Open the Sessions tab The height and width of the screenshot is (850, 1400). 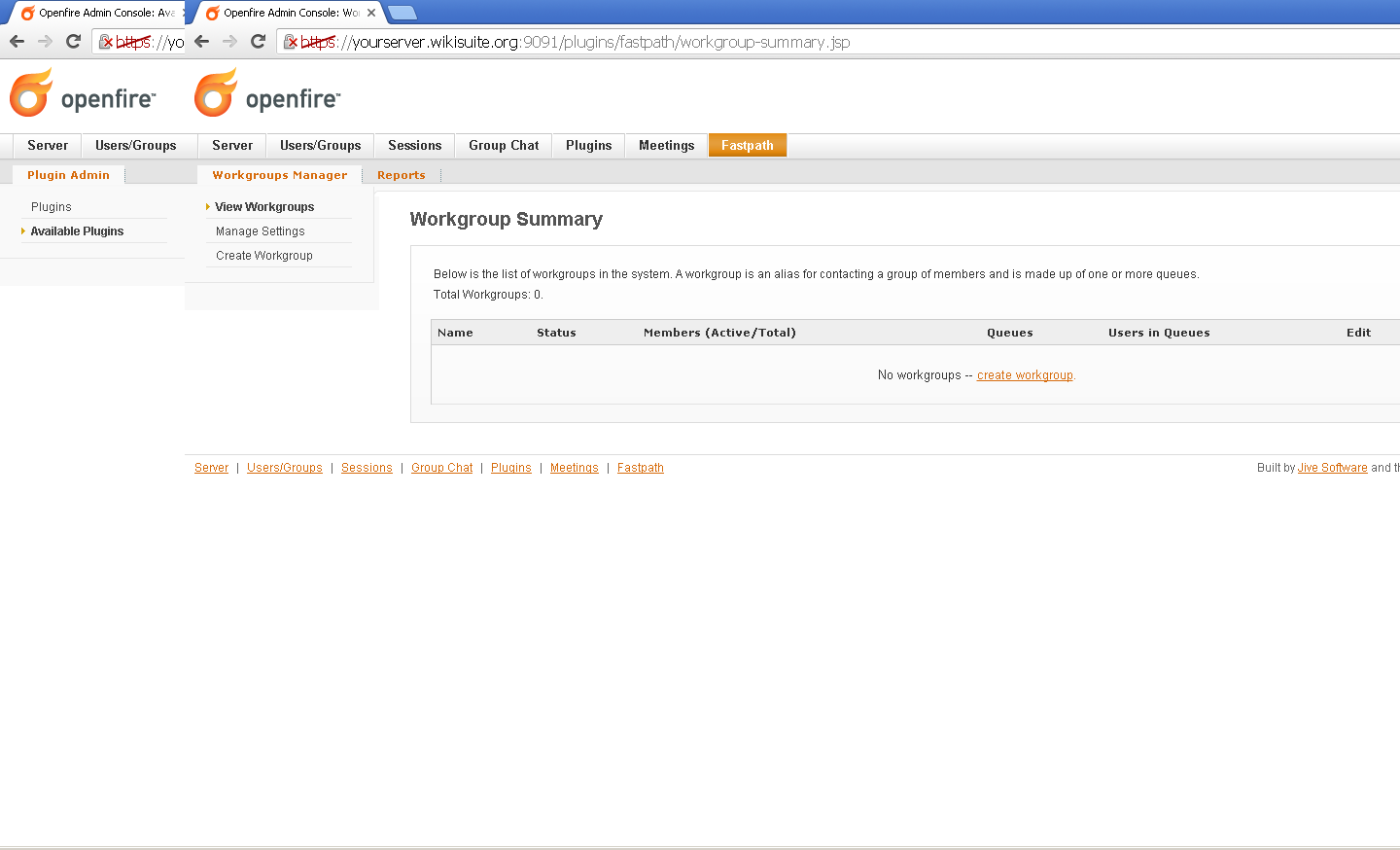(x=414, y=146)
